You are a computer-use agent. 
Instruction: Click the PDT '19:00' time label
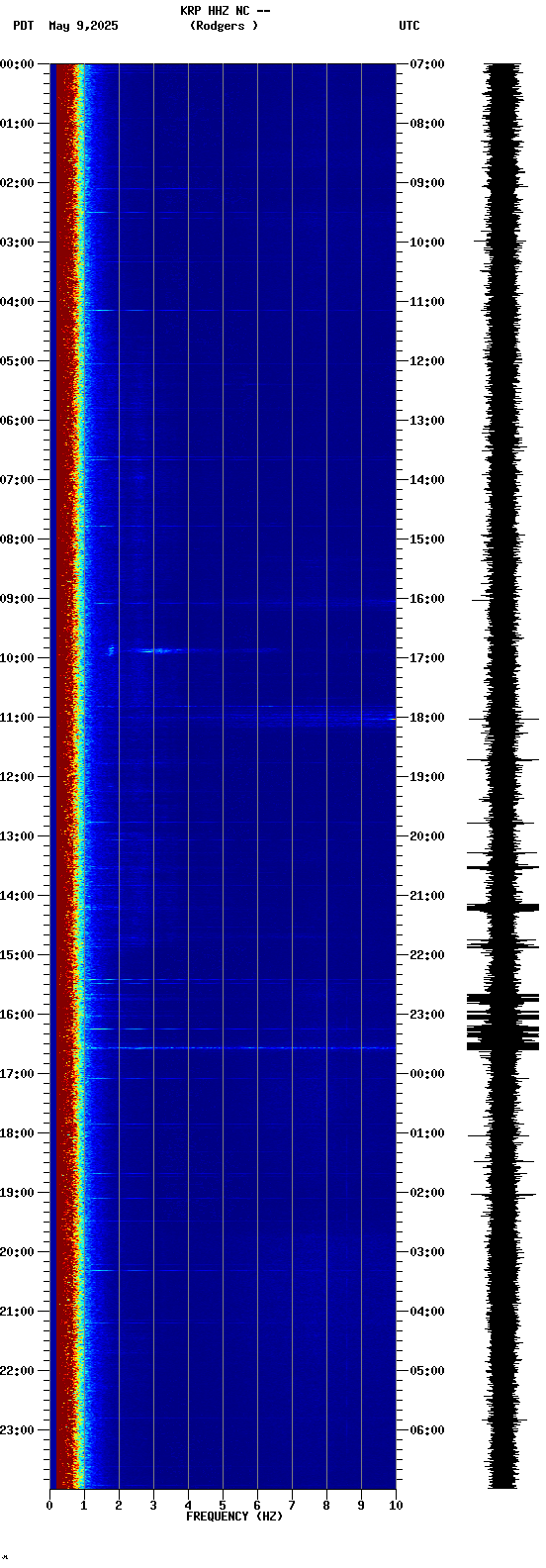tap(18, 1193)
